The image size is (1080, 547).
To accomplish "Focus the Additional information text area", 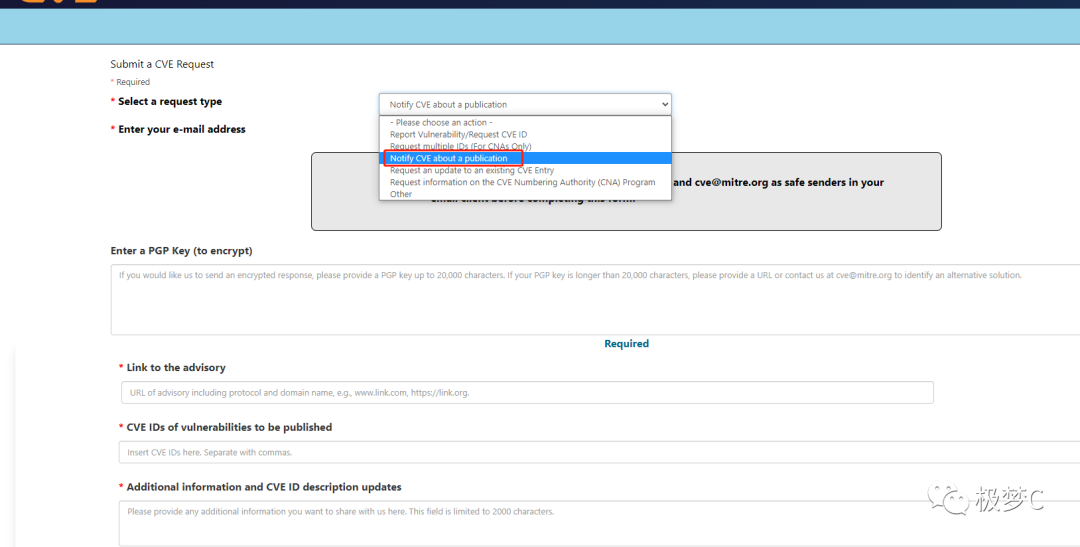I will coord(599,524).
